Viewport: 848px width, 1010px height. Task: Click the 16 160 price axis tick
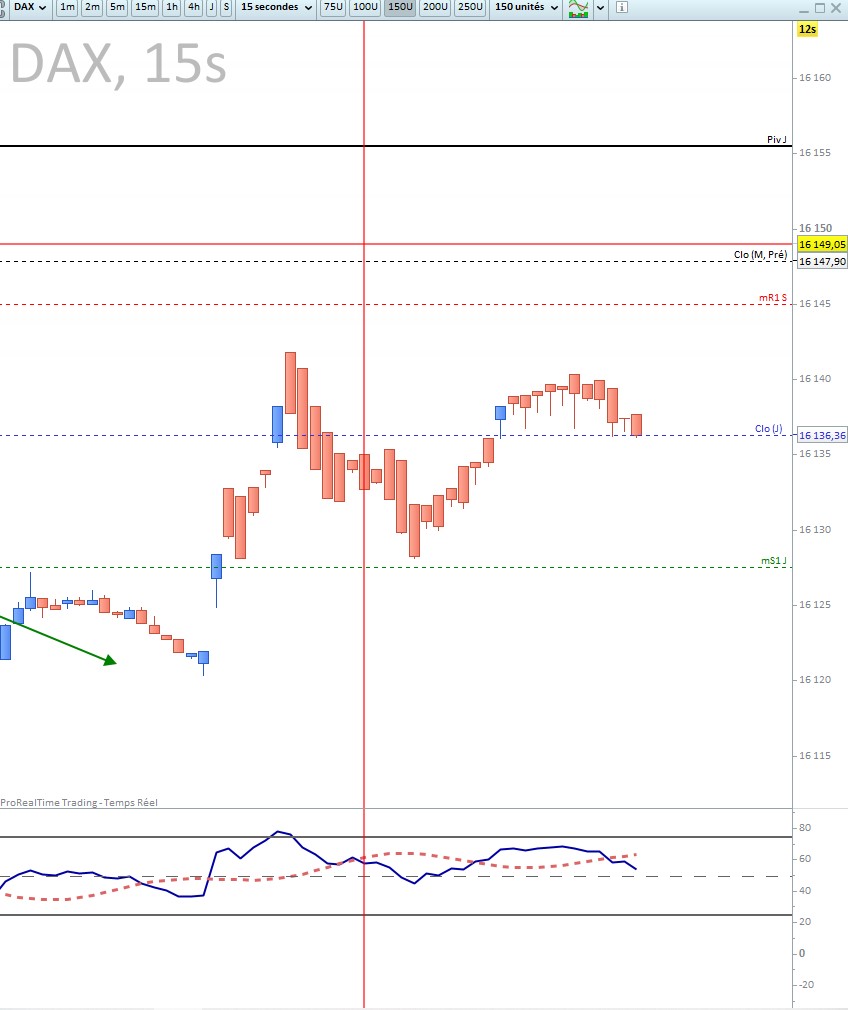tap(814, 77)
